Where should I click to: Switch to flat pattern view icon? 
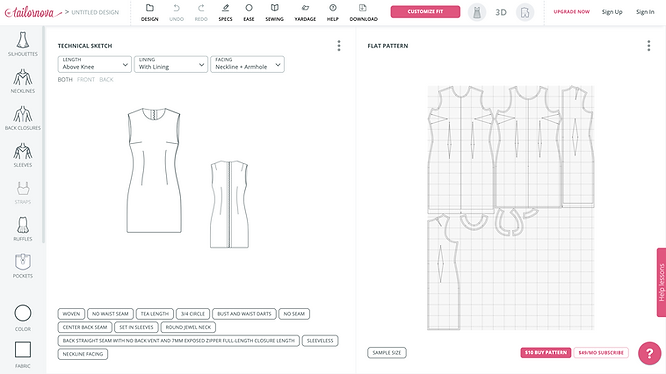[x=525, y=12]
